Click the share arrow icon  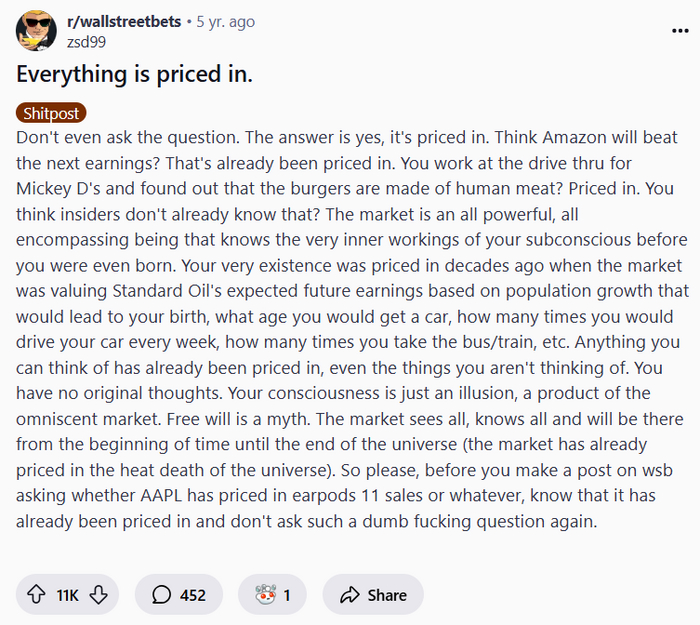pos(349,595)
